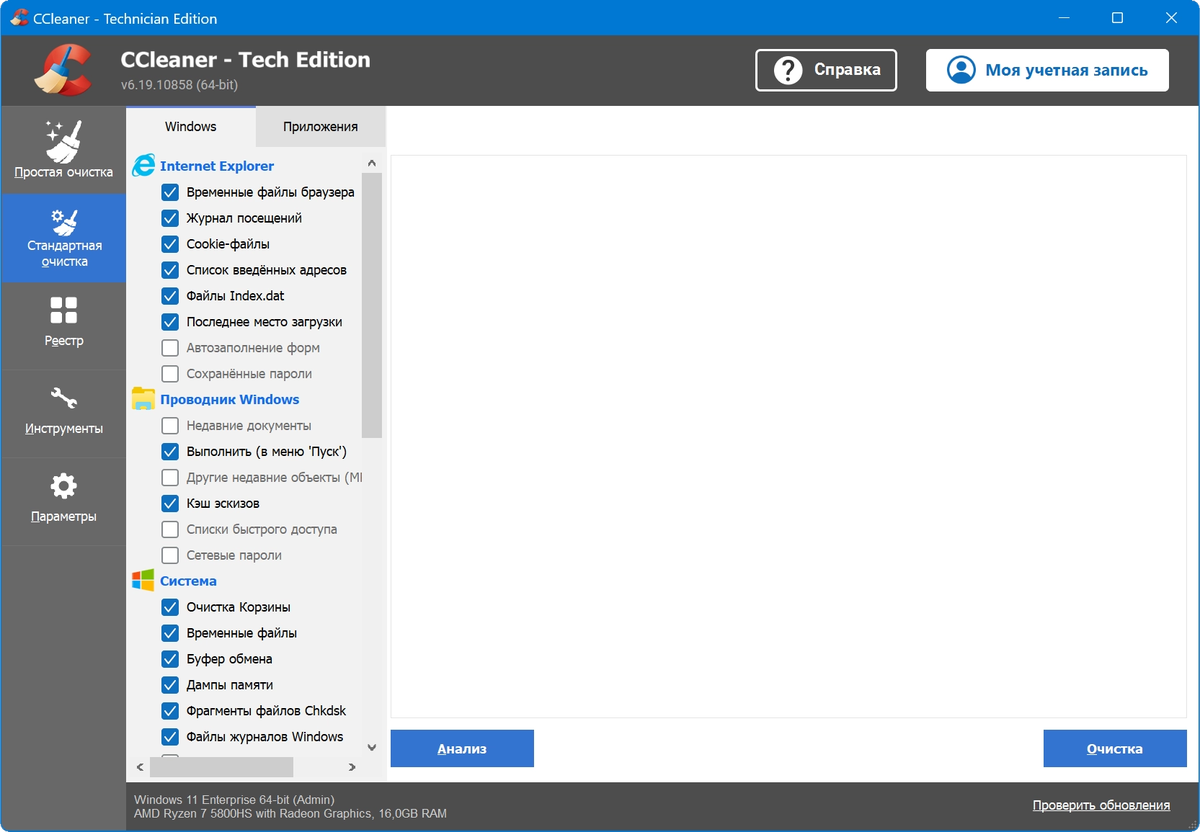This screenshot has width=1200, height=832.
Task: Uncheck Временные файлы браузера
Action: pos(170,192)
